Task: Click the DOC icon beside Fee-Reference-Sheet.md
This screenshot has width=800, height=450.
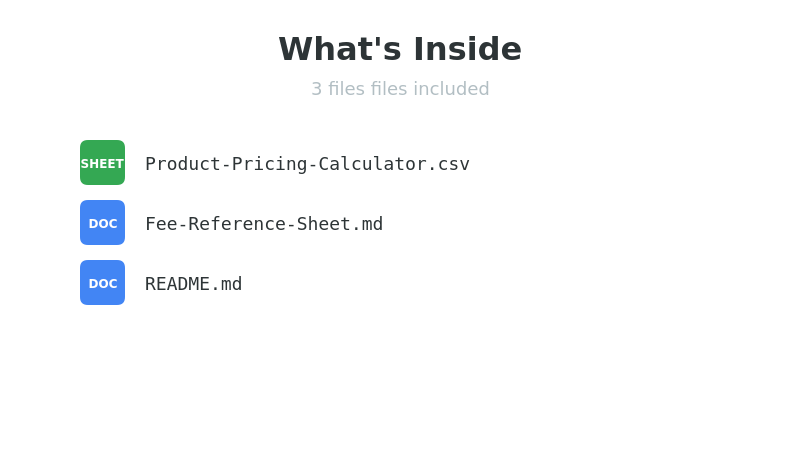Action: click(103, 222)
